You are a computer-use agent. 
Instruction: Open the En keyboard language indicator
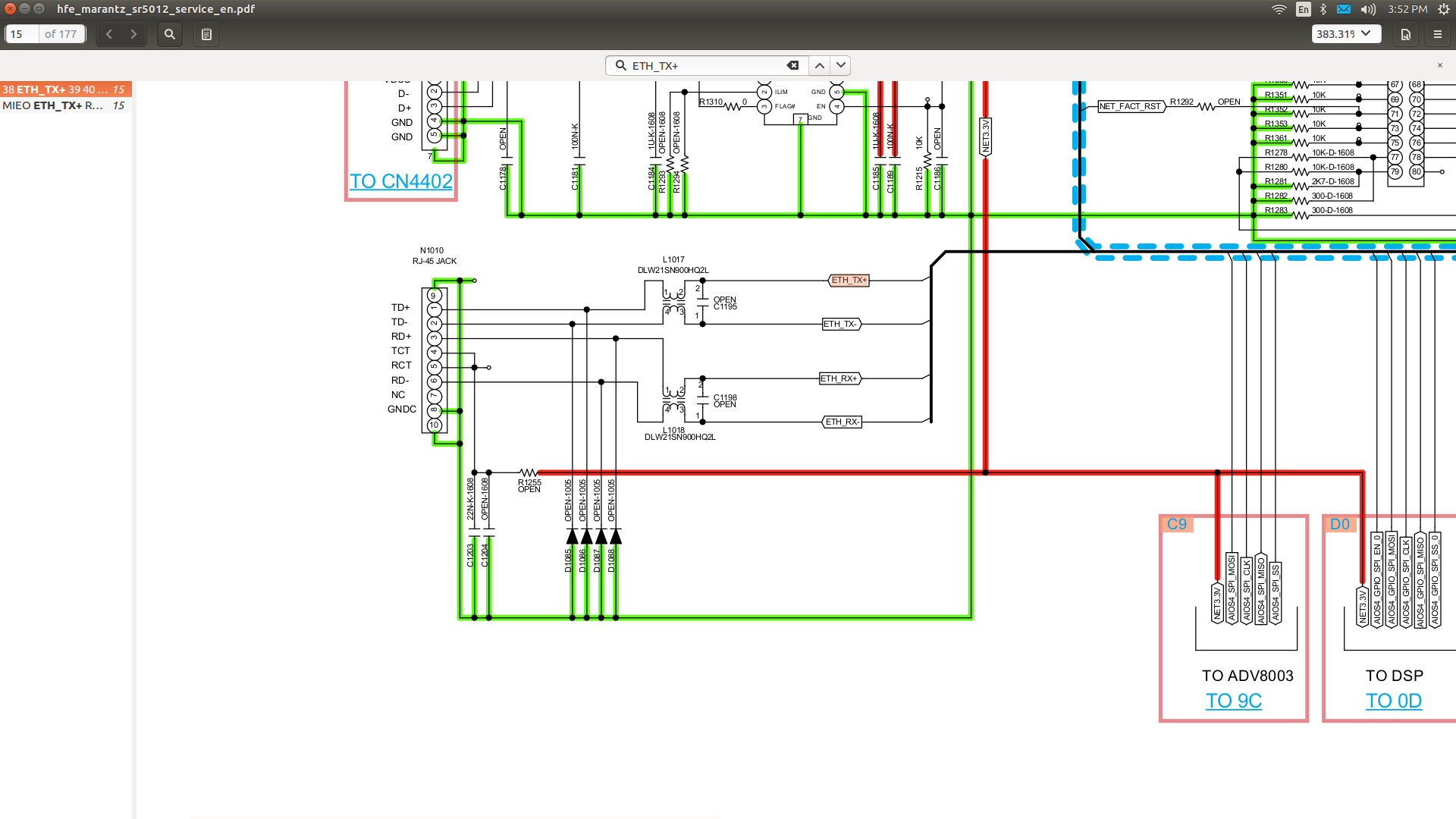(1303, 9)
